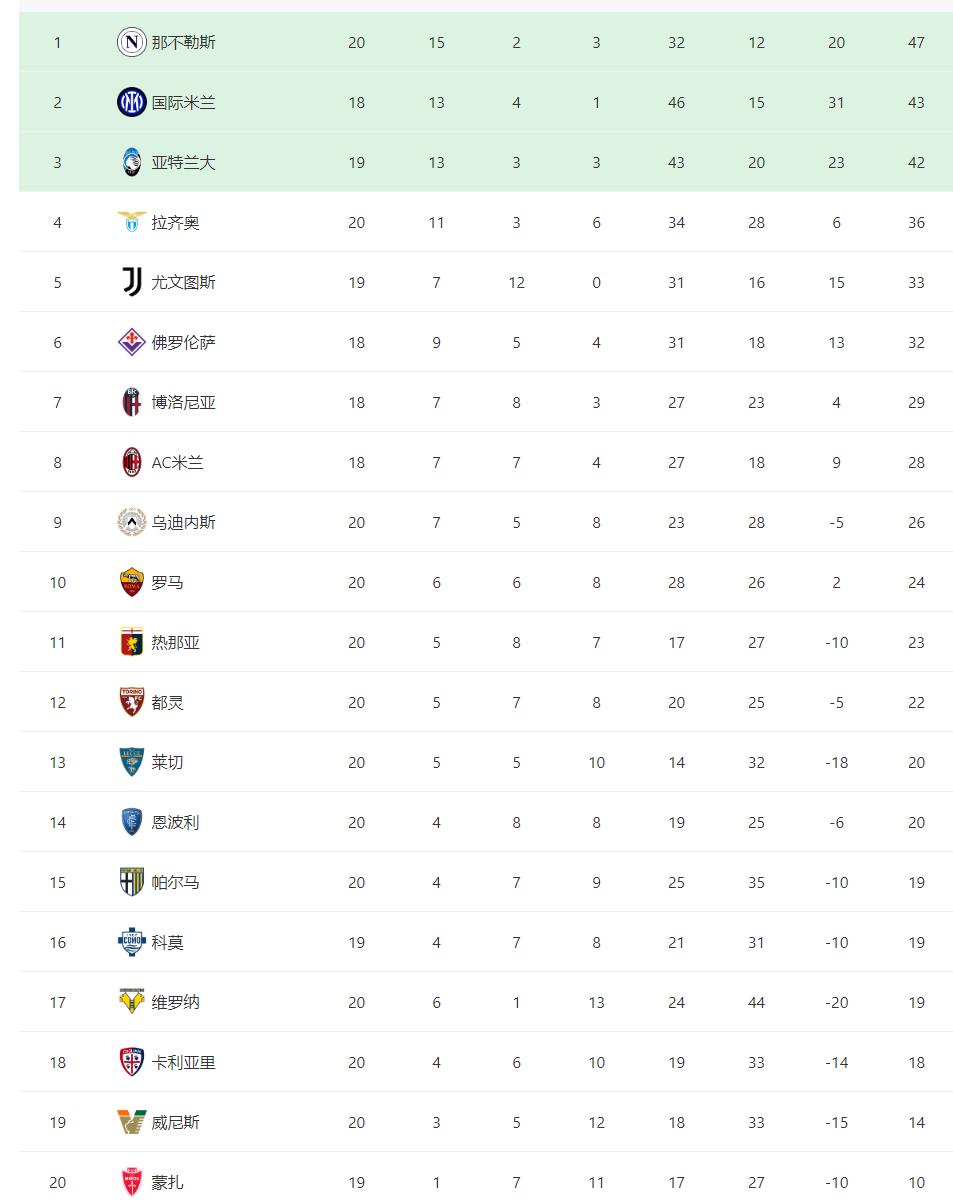Select the Roma wolf crest
953x1202 pixels.
[132, 582]
